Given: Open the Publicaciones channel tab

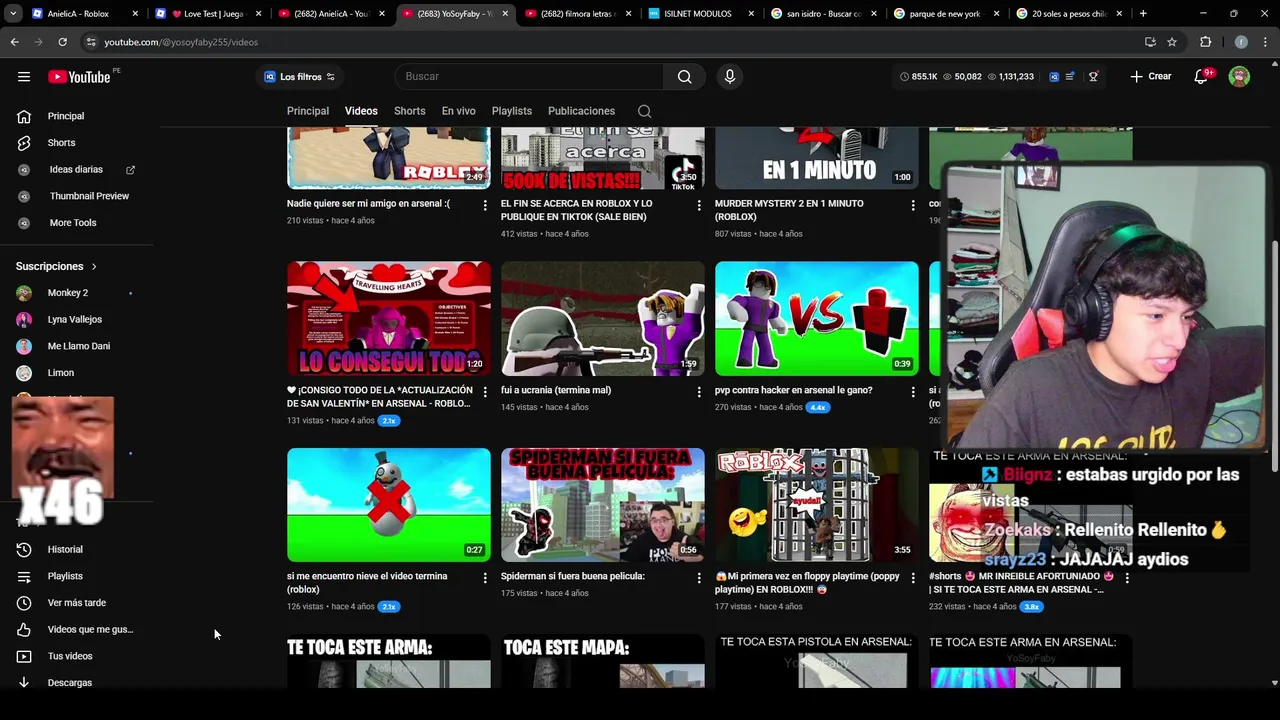Looking at the screenshot, I should (x=581, y=111).
